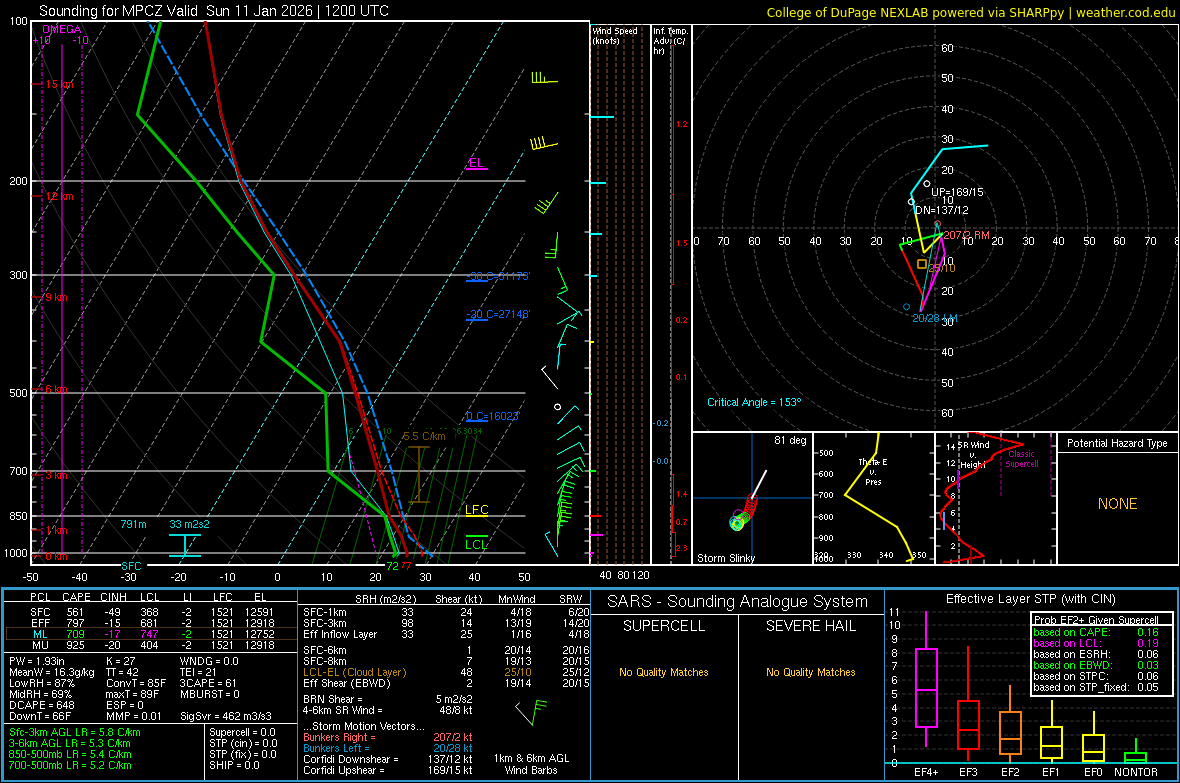Click the 'SigSvr = 462 m3/s3' value

tap(226, 716)
